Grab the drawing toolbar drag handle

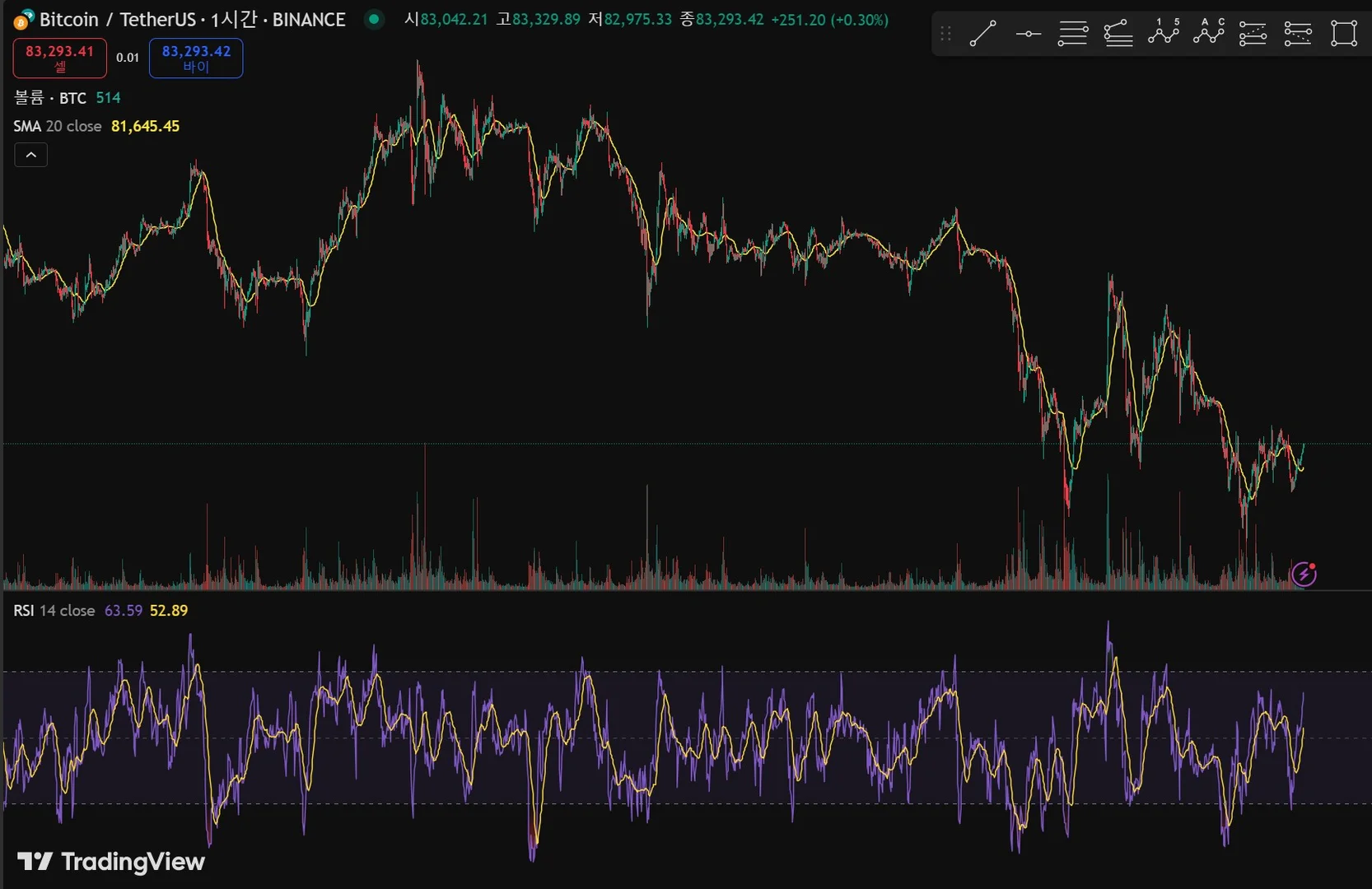pyautogui.click(x=945, y=34)
